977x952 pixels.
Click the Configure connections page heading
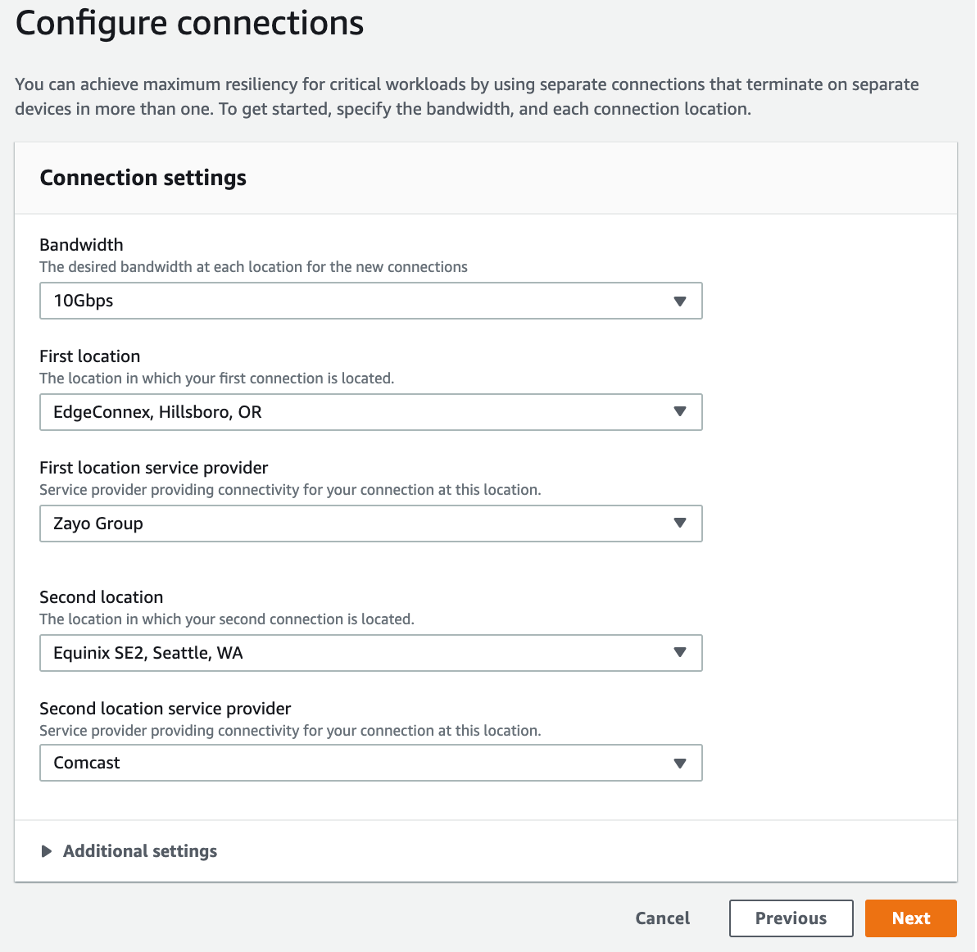point(188,22)
